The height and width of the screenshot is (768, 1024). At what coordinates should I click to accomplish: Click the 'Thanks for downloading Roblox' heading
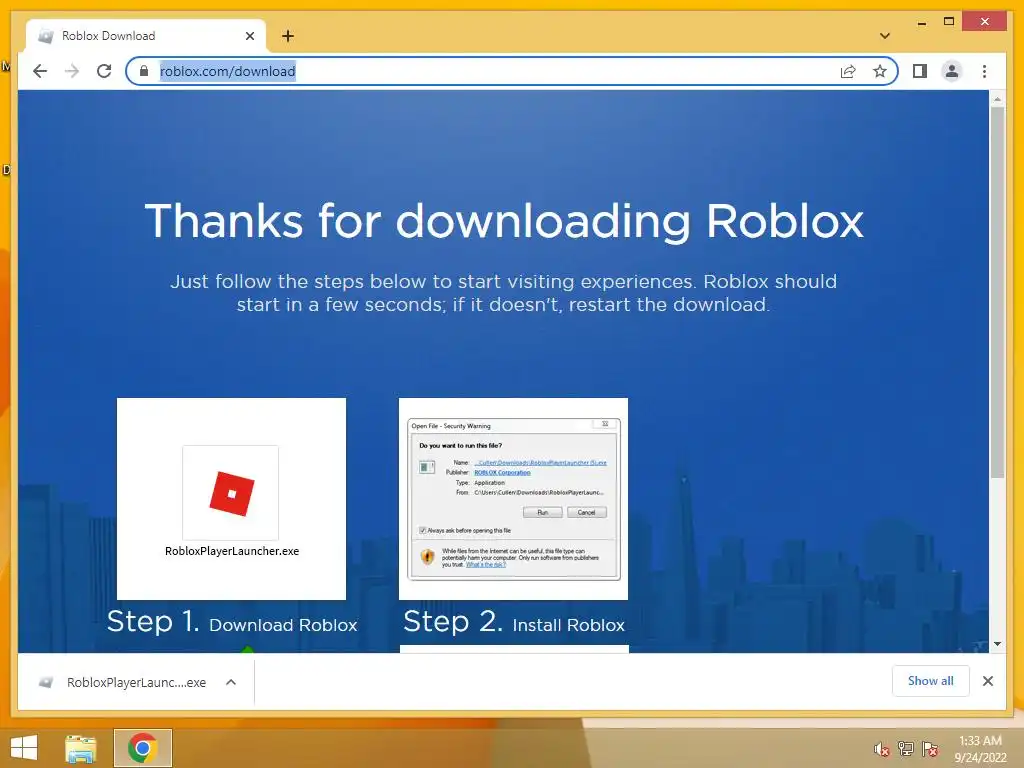tap(504, 221)
